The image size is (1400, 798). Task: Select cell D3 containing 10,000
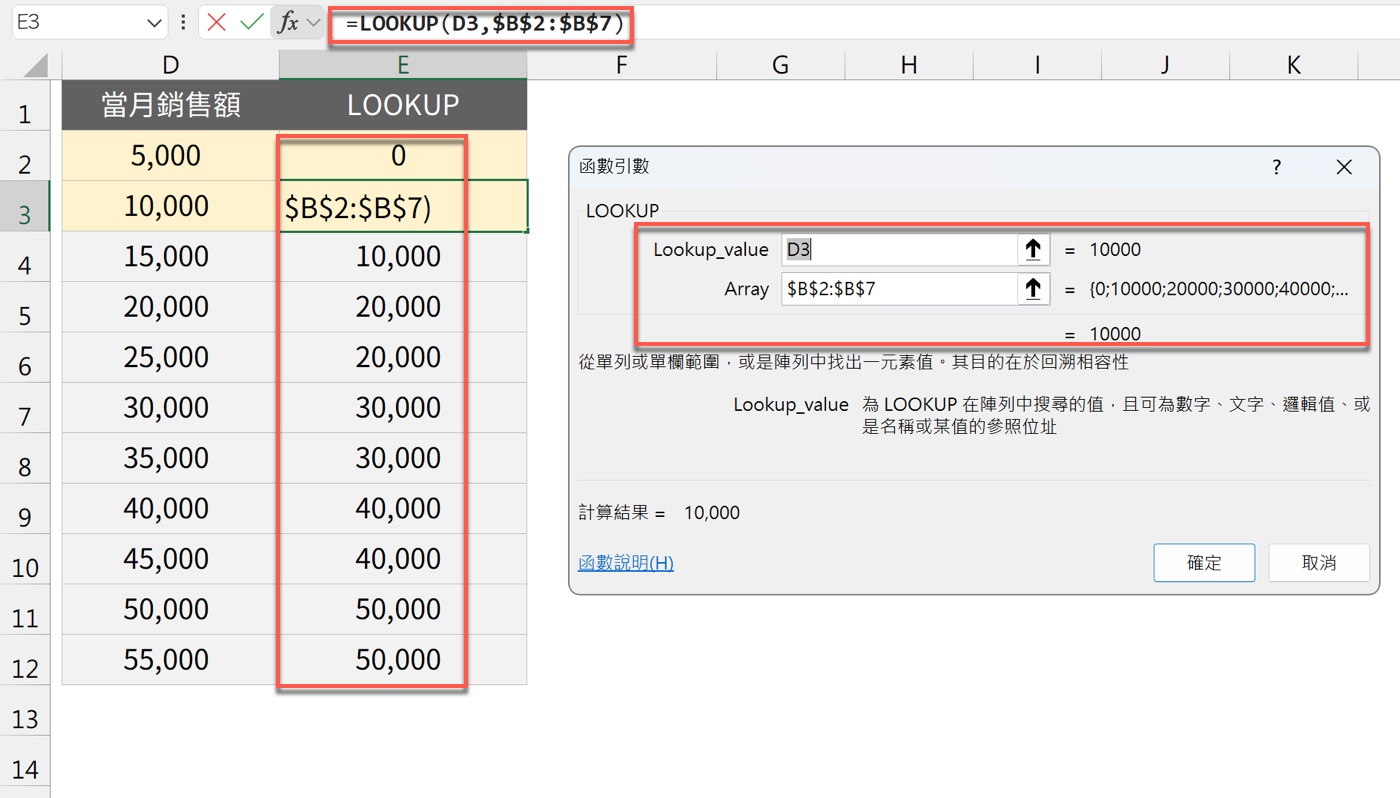click(x=171, y=206)
